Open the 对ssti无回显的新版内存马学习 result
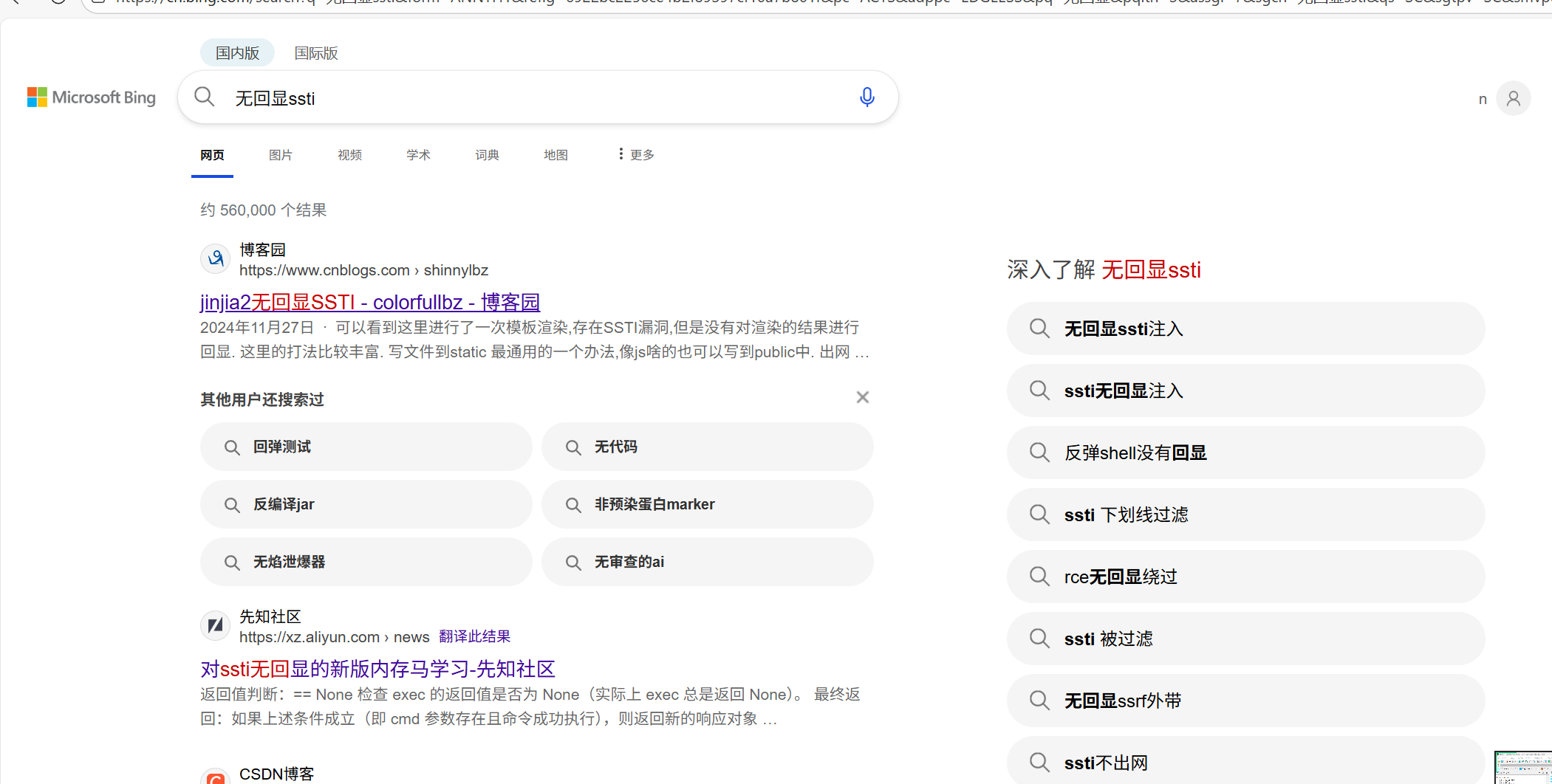The width and height of the screenshot is (1552, 784). pos(377,669)
